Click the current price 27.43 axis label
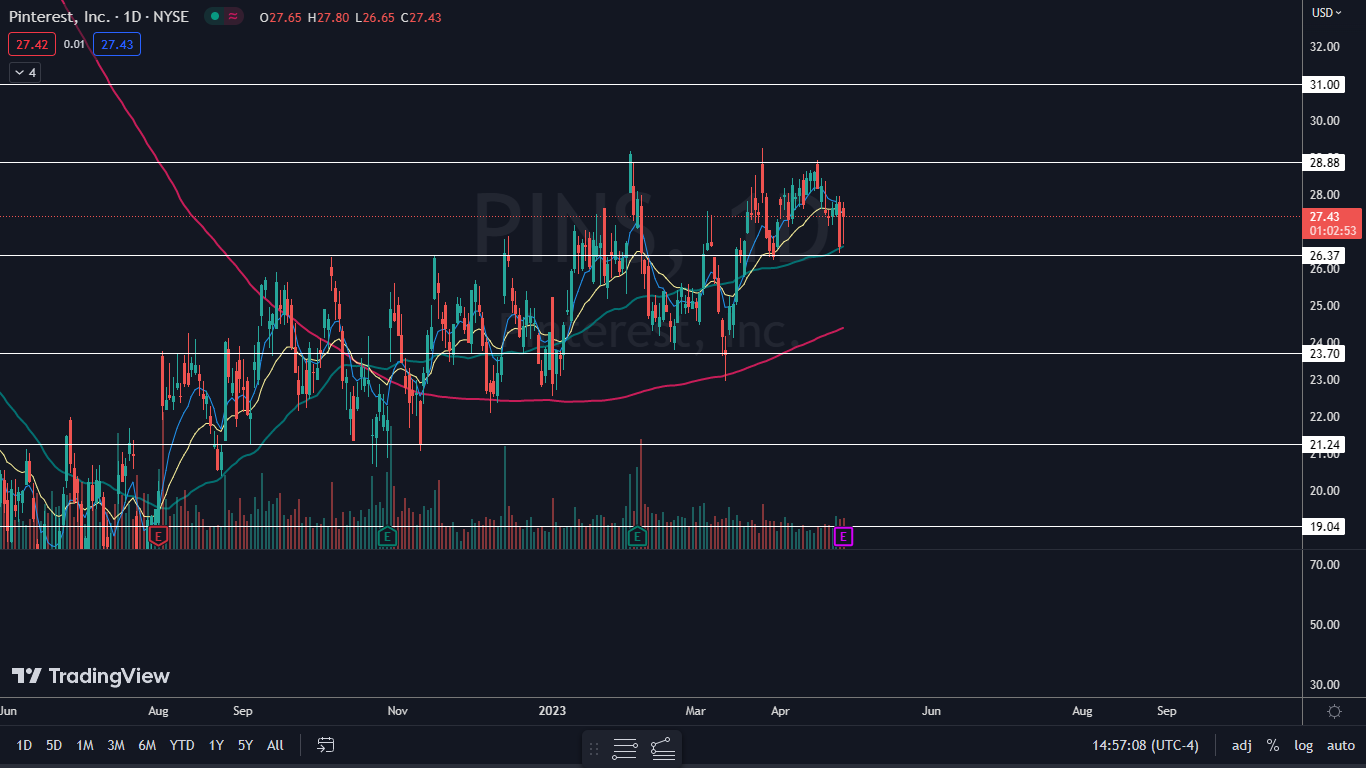Screen dimensions: 1366x768 (1332, 223)
